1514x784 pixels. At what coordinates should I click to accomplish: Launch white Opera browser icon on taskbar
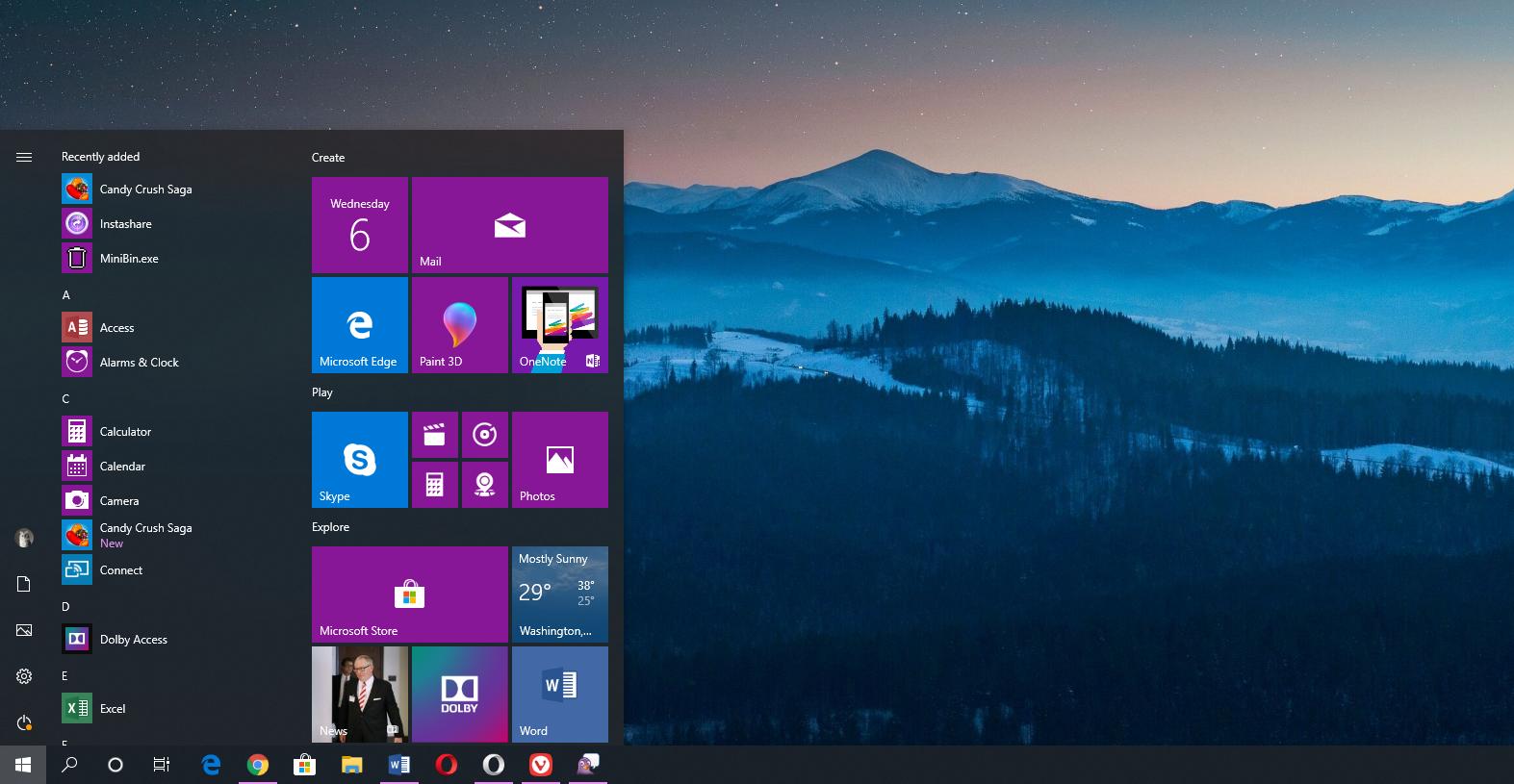click(x=493, y=765)
